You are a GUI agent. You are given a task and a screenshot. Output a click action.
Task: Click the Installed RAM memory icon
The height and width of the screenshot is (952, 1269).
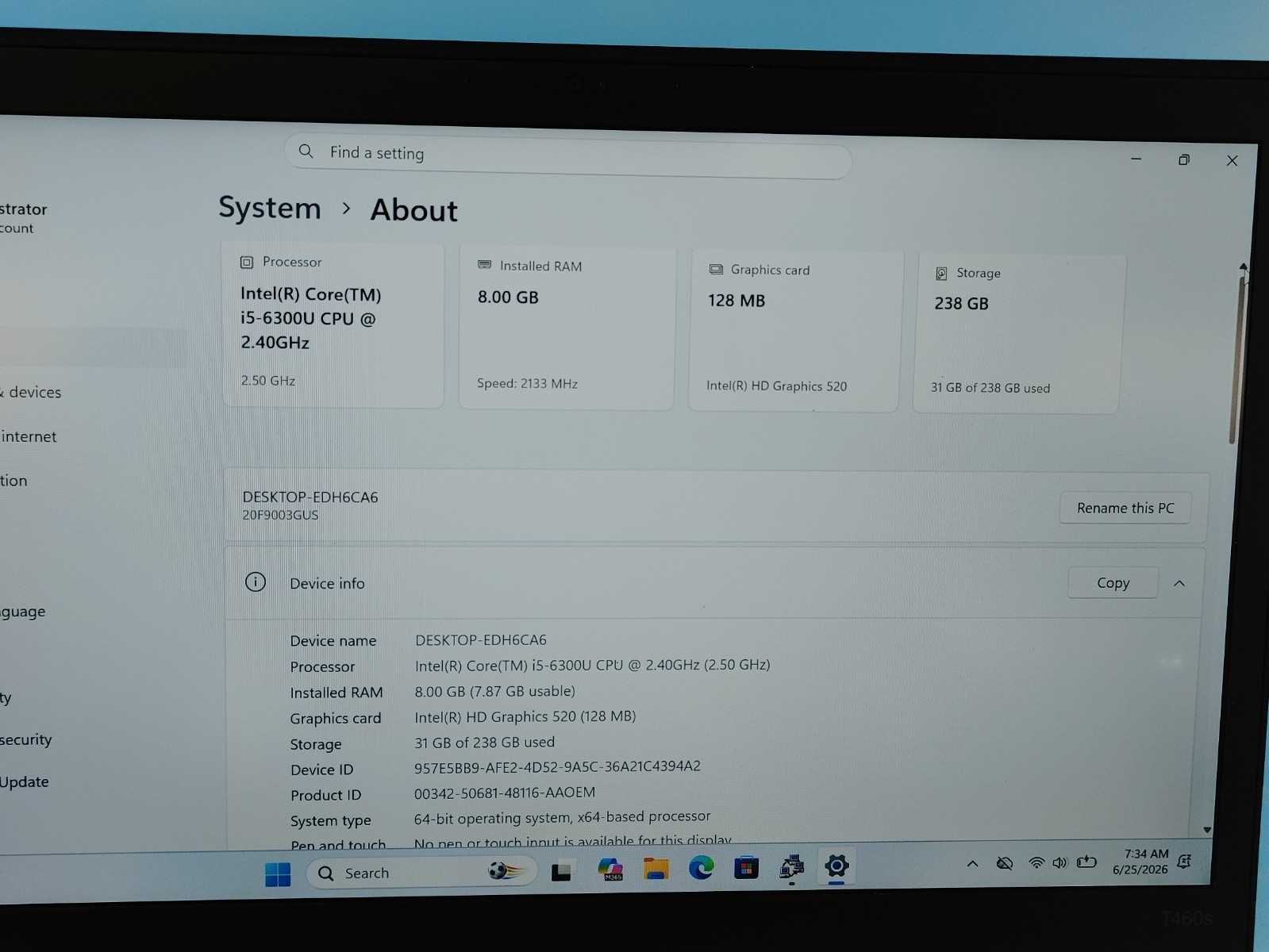point(484,265)
